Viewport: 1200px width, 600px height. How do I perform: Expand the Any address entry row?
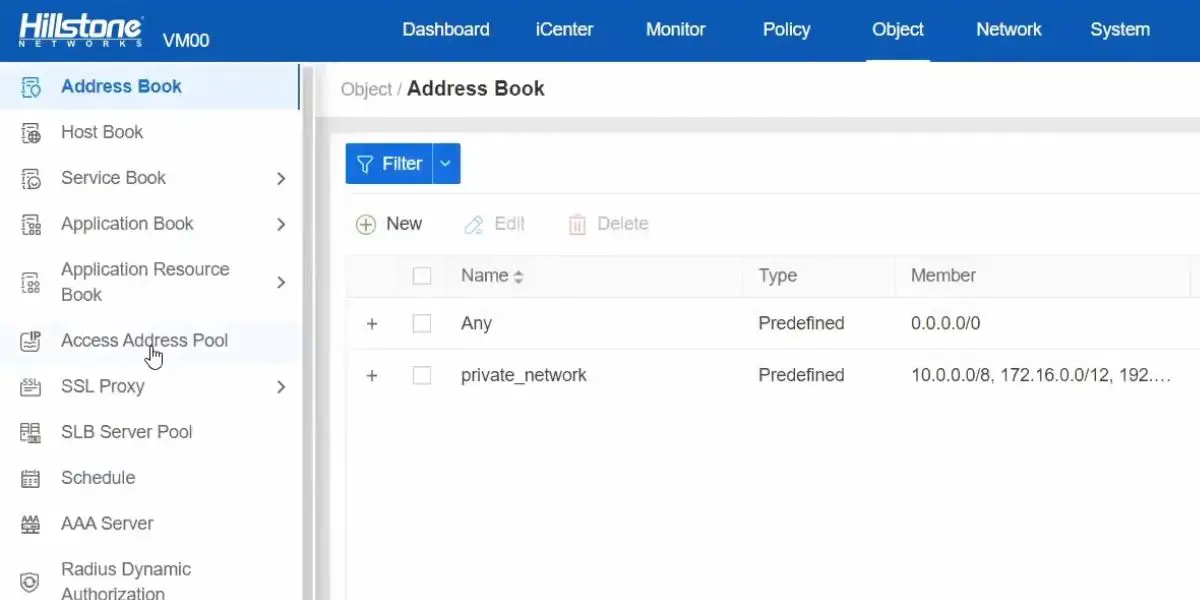pos(372,324)
